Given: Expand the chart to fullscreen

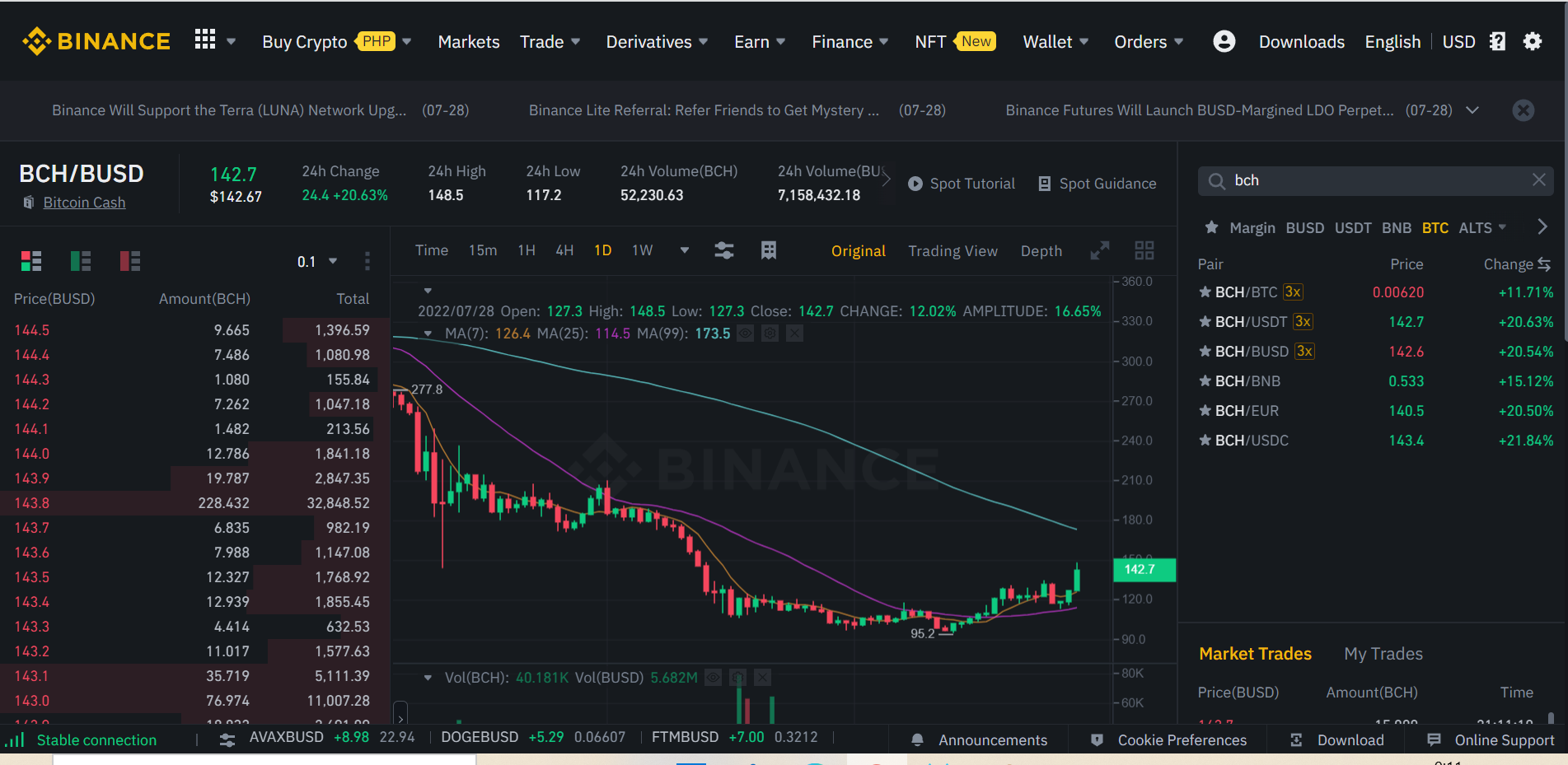Looking at the screenshot, I should (1100, 250).
